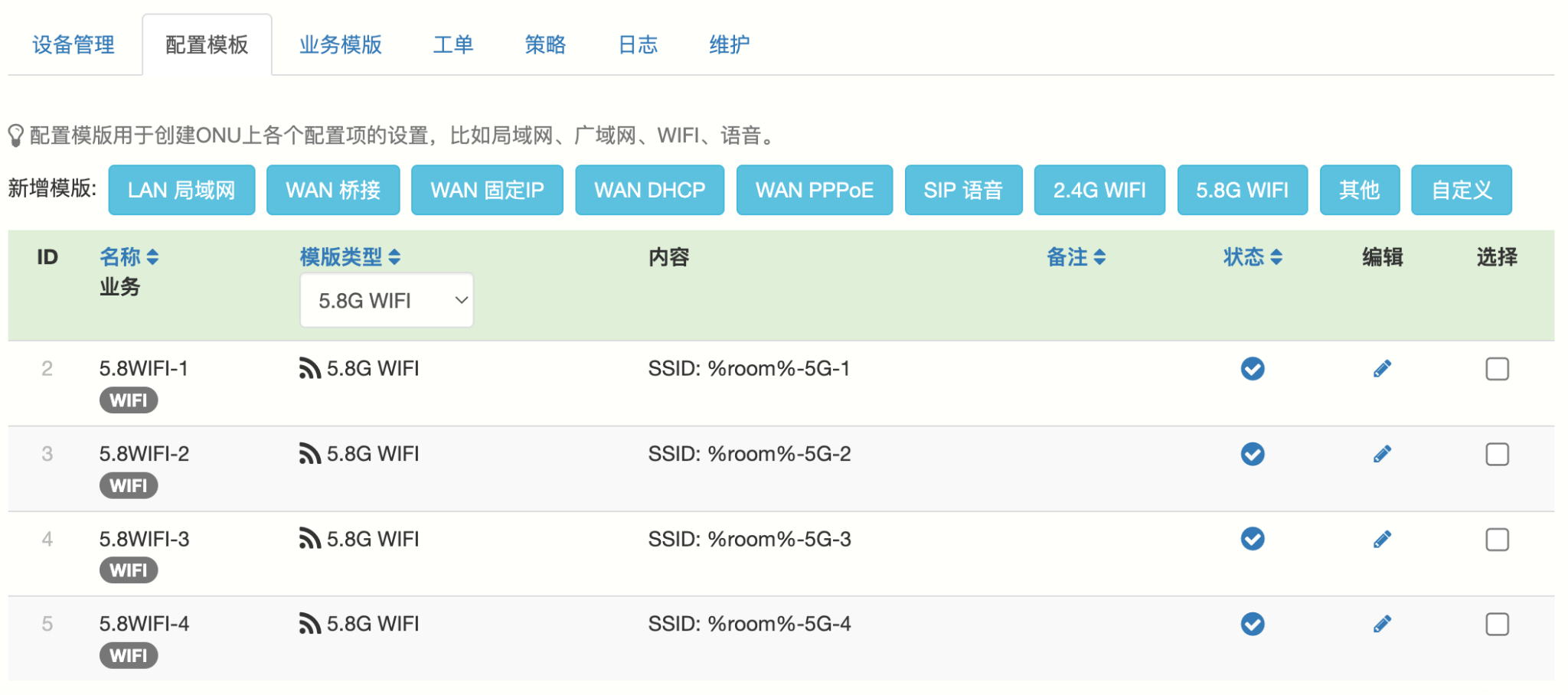This screenshot has height=695, width=1568.
Task: Check the selection box for 5.8WIFI-4
Action: tap(1497, 625)
